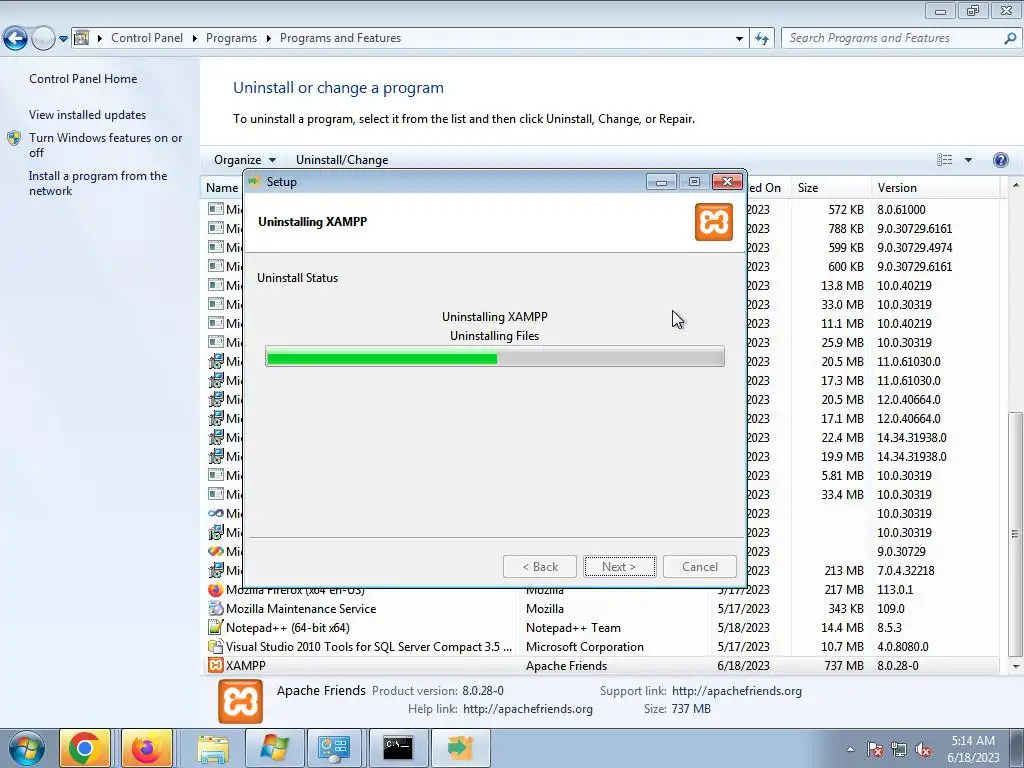Click the < Back button in Setup
This screenshot has height=768, width=1024.
540,567
